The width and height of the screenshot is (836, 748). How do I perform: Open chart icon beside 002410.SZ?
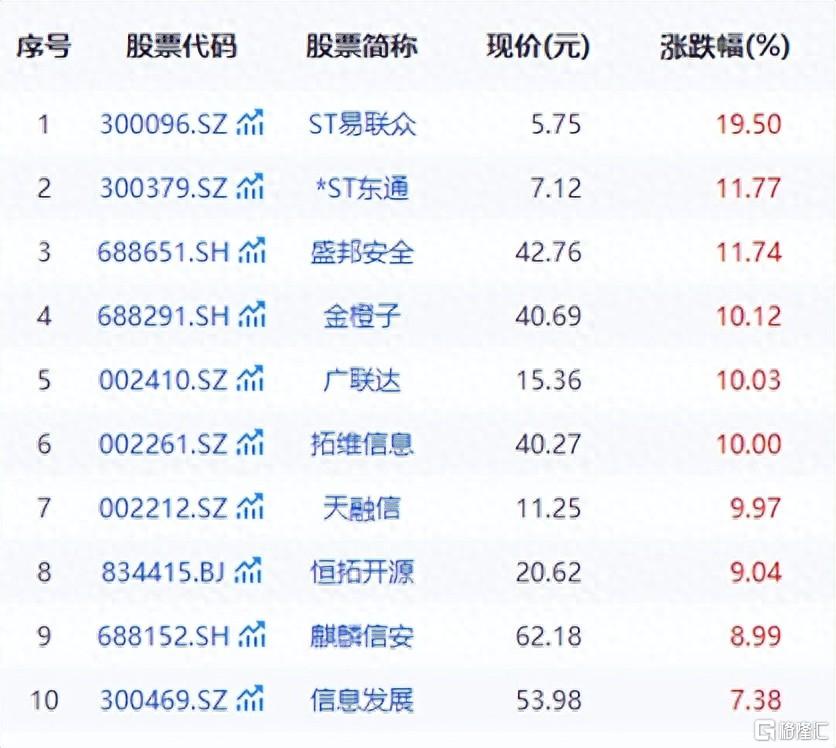[x=251, y=379]
